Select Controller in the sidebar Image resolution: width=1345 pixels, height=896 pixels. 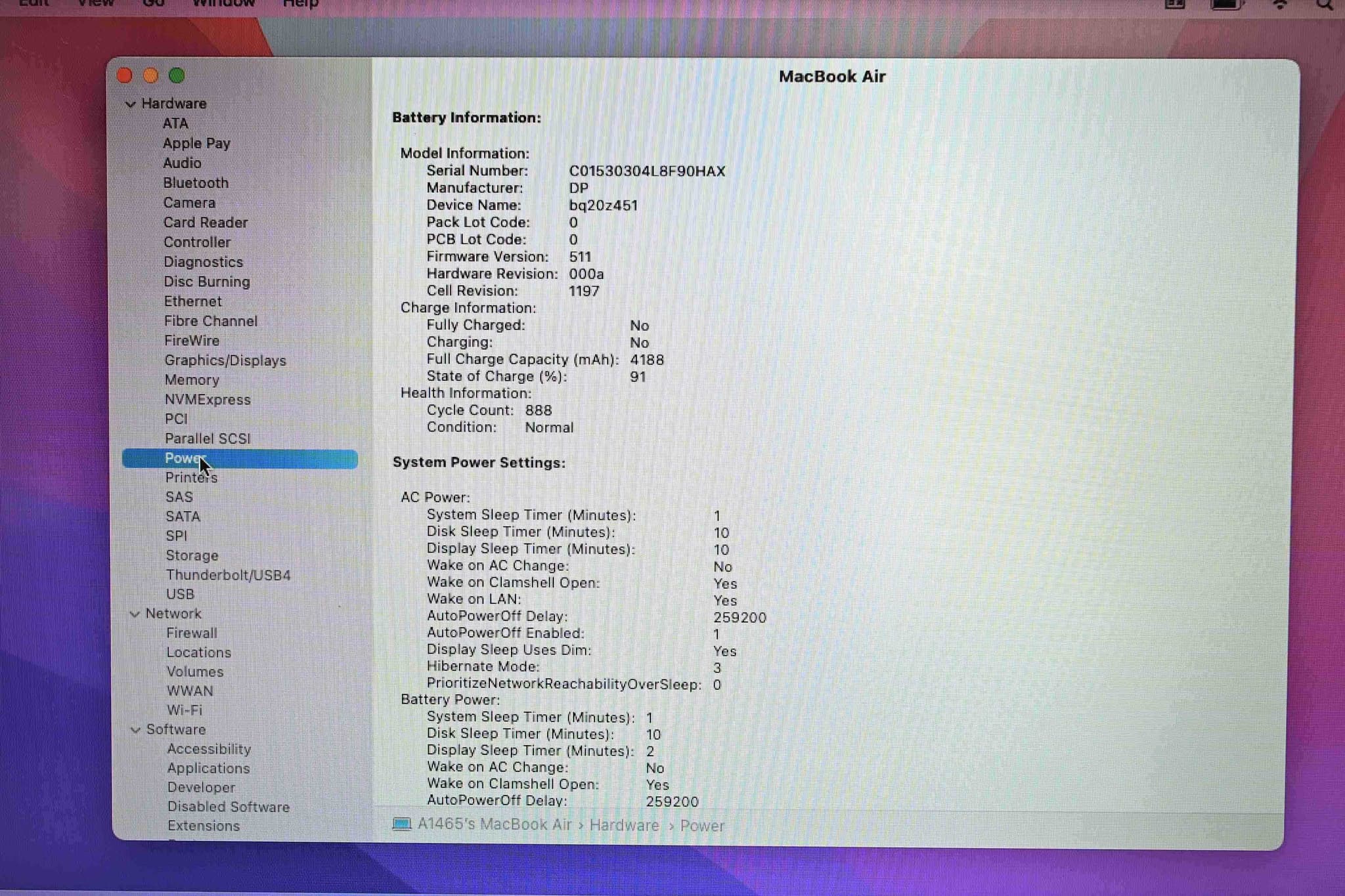point(197,242)
